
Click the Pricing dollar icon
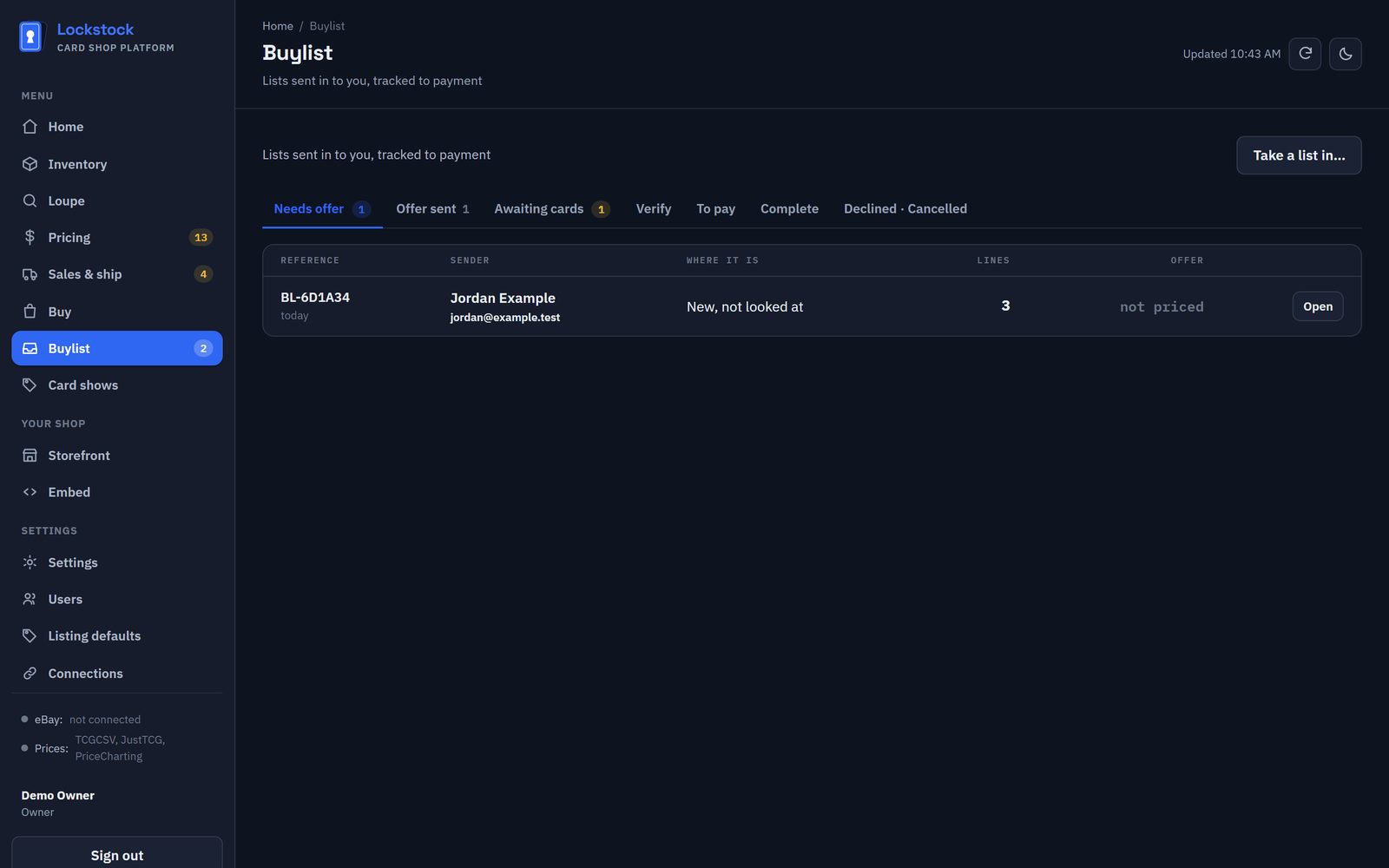tap(30, 237)
